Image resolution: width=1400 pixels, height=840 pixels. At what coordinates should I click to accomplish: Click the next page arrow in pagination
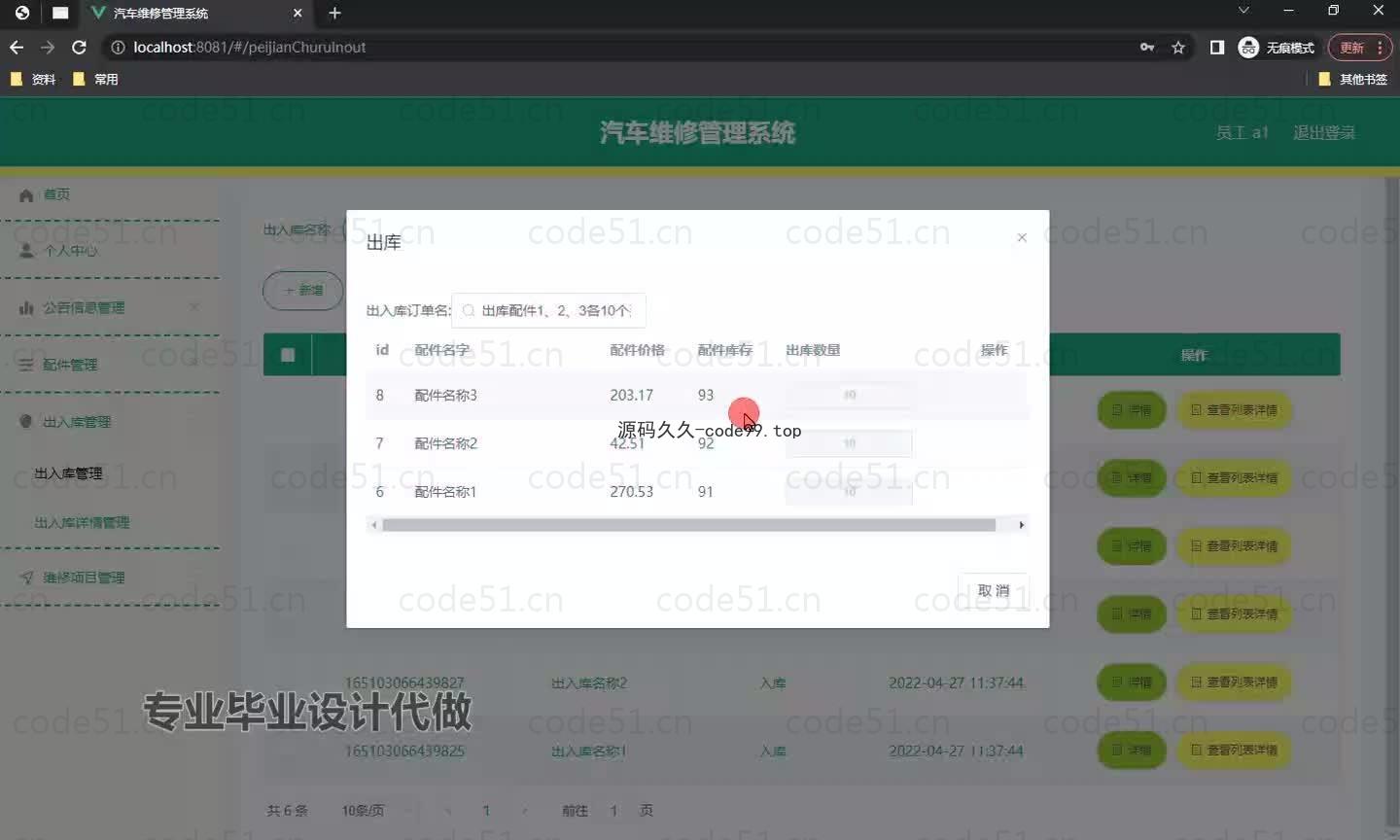[x=524, y=811]
